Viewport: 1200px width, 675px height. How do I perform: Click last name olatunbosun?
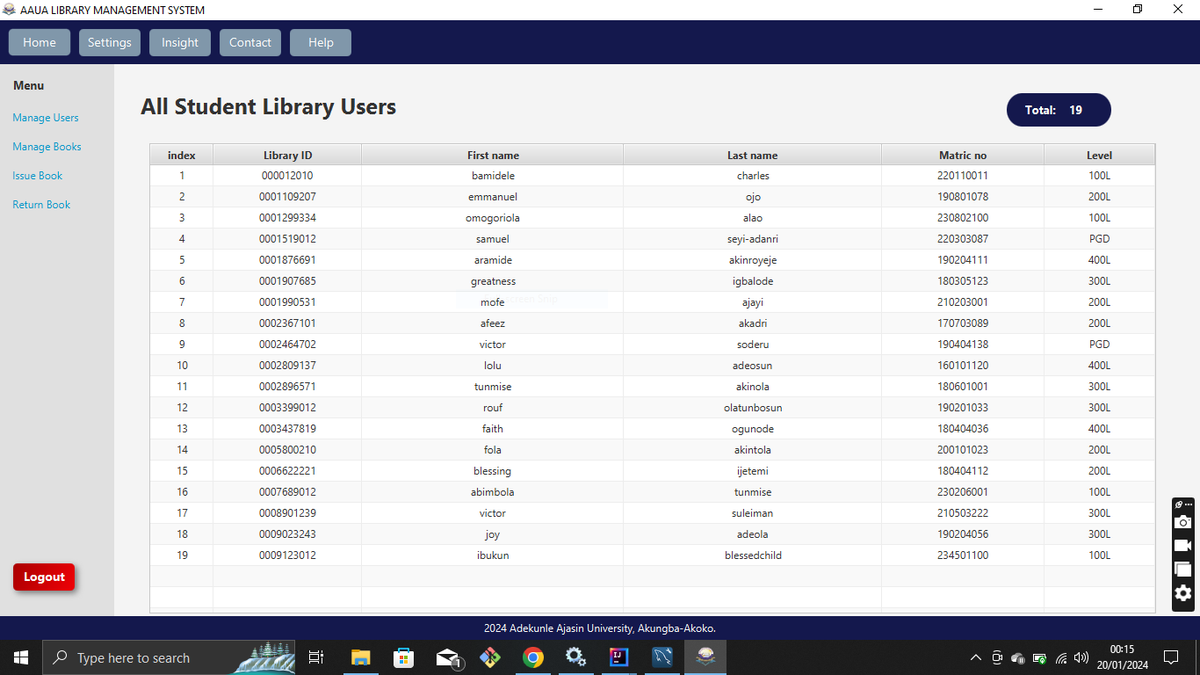pyautogui.click(x=752, y=408)
